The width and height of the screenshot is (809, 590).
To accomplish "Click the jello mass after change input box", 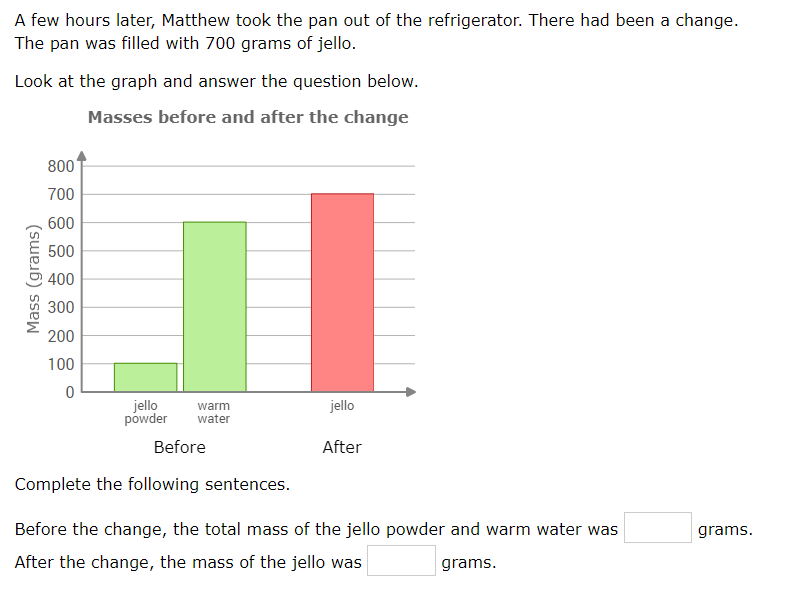I will [x=401, y=561].
